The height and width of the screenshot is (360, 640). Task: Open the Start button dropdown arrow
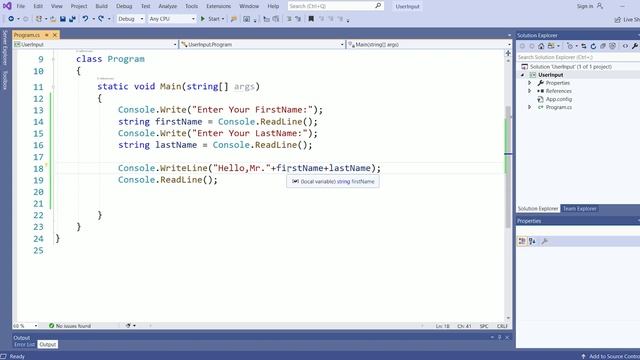pos(223,19)
